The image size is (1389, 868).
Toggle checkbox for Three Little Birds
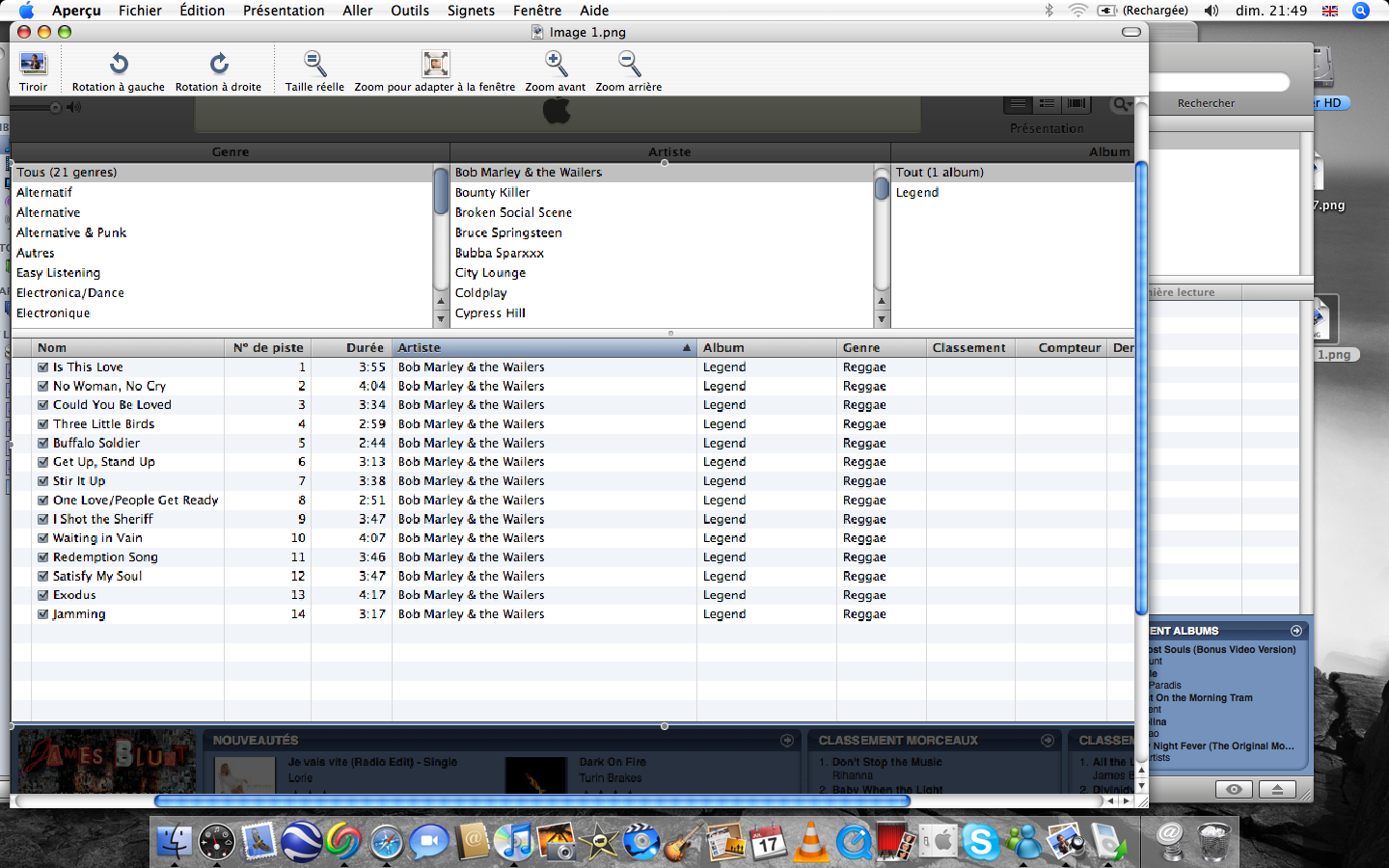[42, 424]
